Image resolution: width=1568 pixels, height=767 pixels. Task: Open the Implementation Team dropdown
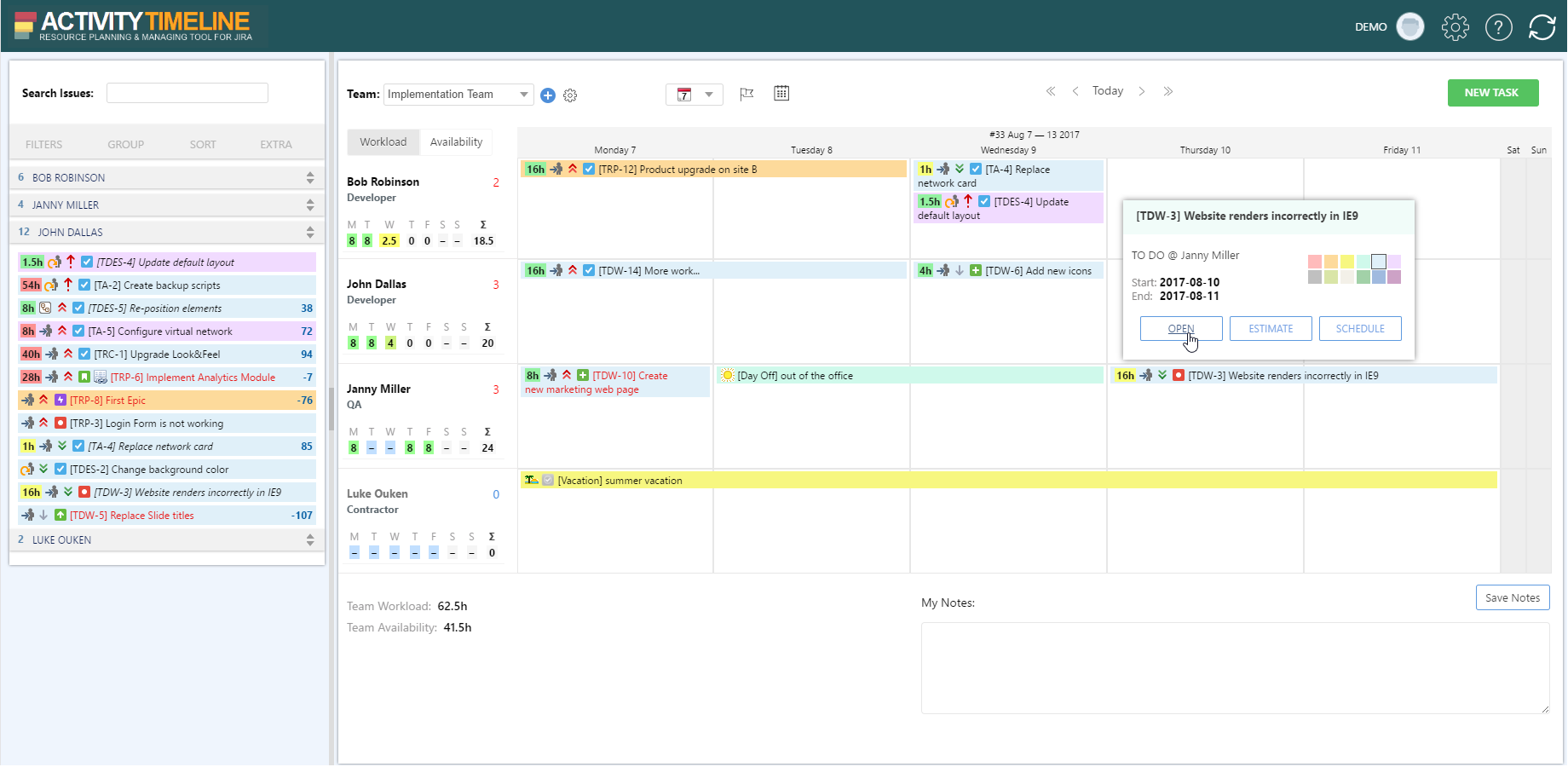458,94
